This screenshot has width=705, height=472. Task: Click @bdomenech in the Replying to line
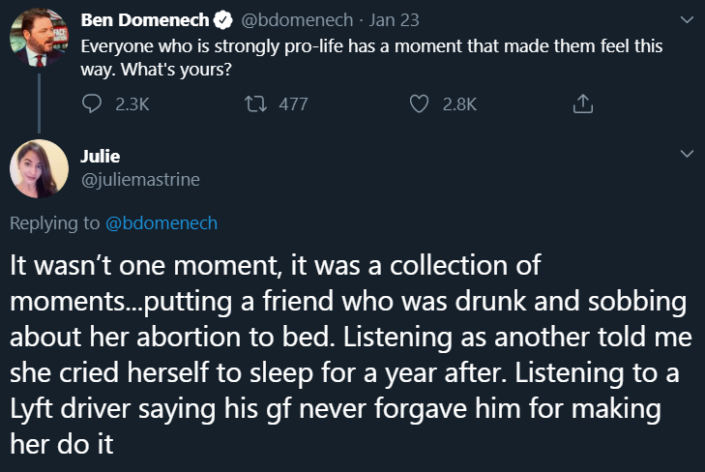[x=160, y=223]
